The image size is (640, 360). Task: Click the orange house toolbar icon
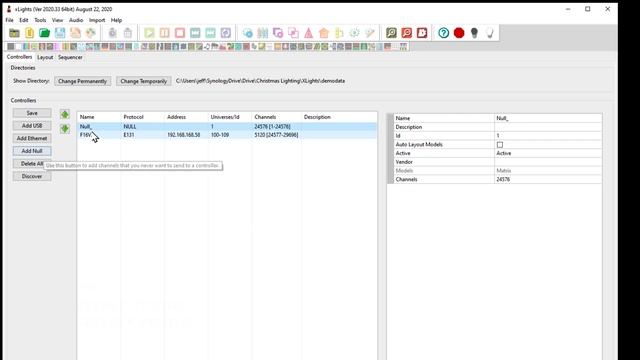pyautogui.click(x=324, y=33)
